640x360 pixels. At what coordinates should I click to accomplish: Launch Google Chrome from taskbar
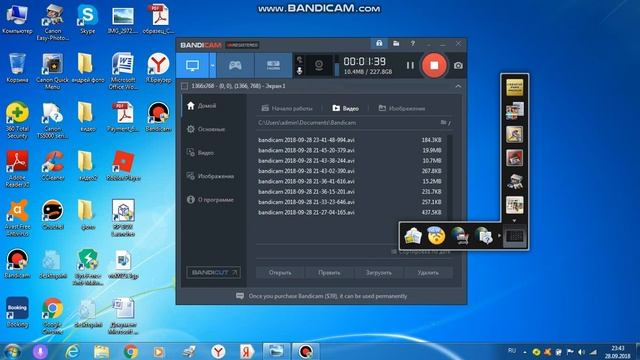pyautogui.click(x=131, y=351)
